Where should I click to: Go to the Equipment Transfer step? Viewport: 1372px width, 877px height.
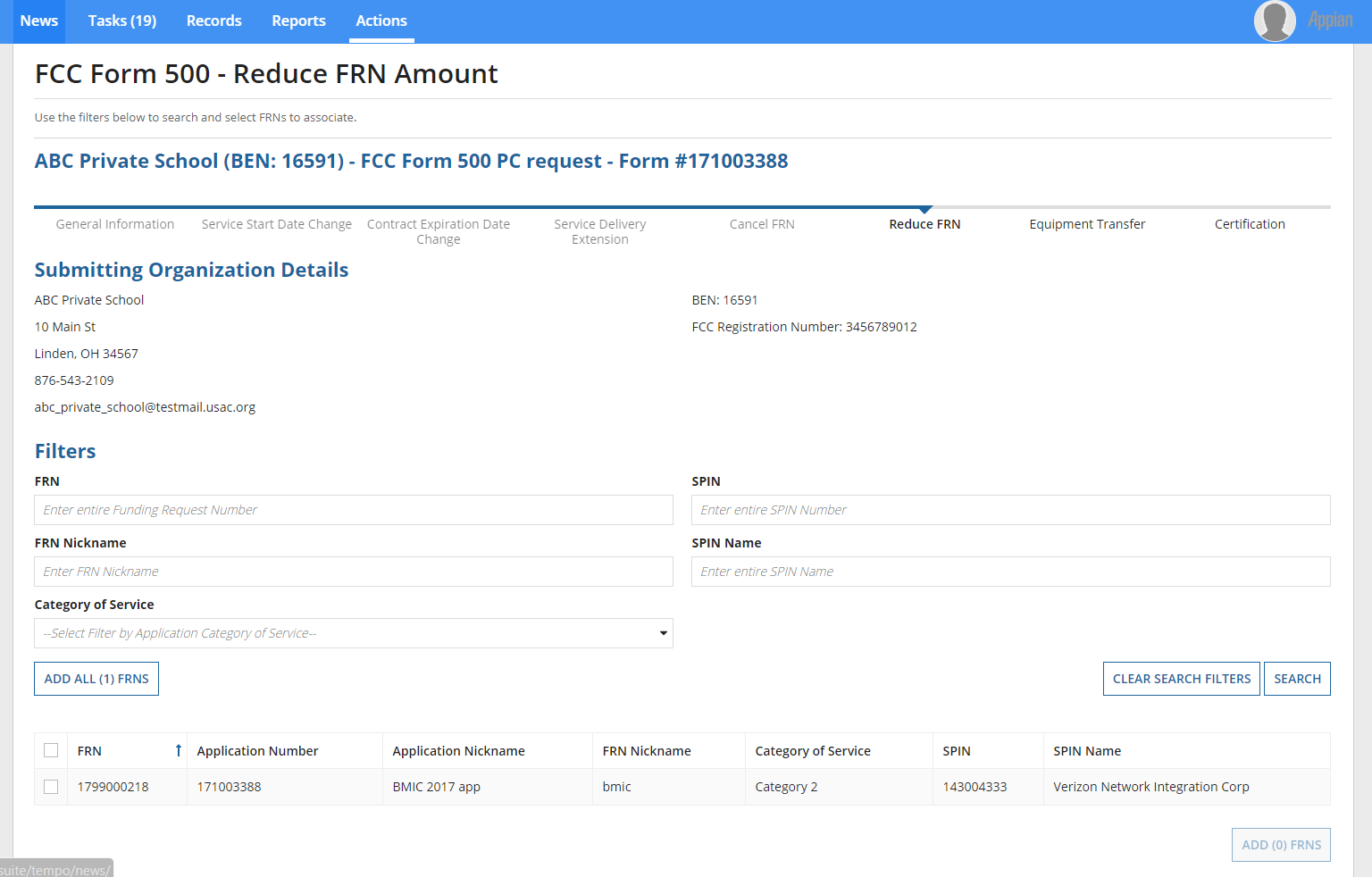[1086, 224]
